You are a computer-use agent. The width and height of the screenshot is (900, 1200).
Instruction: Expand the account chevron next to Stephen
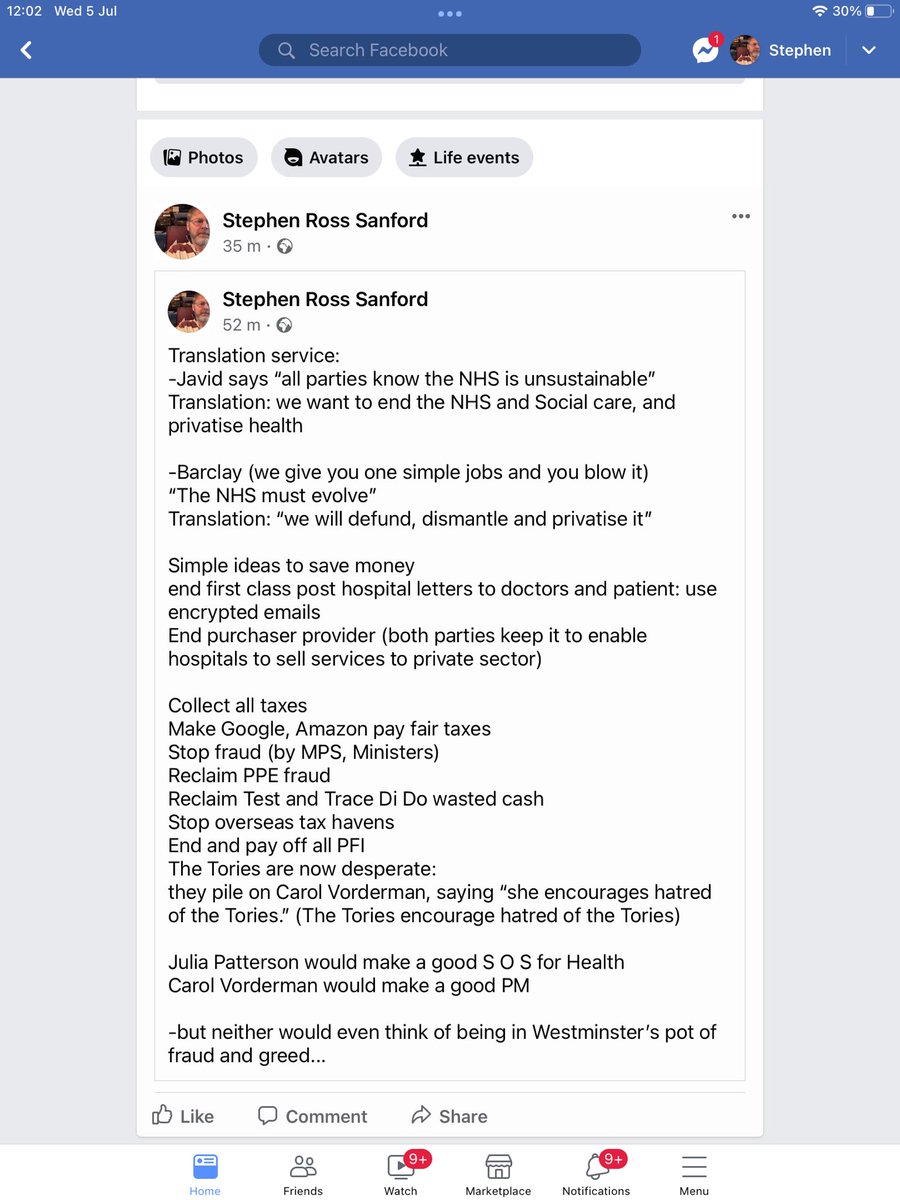(x=869, y=50)
